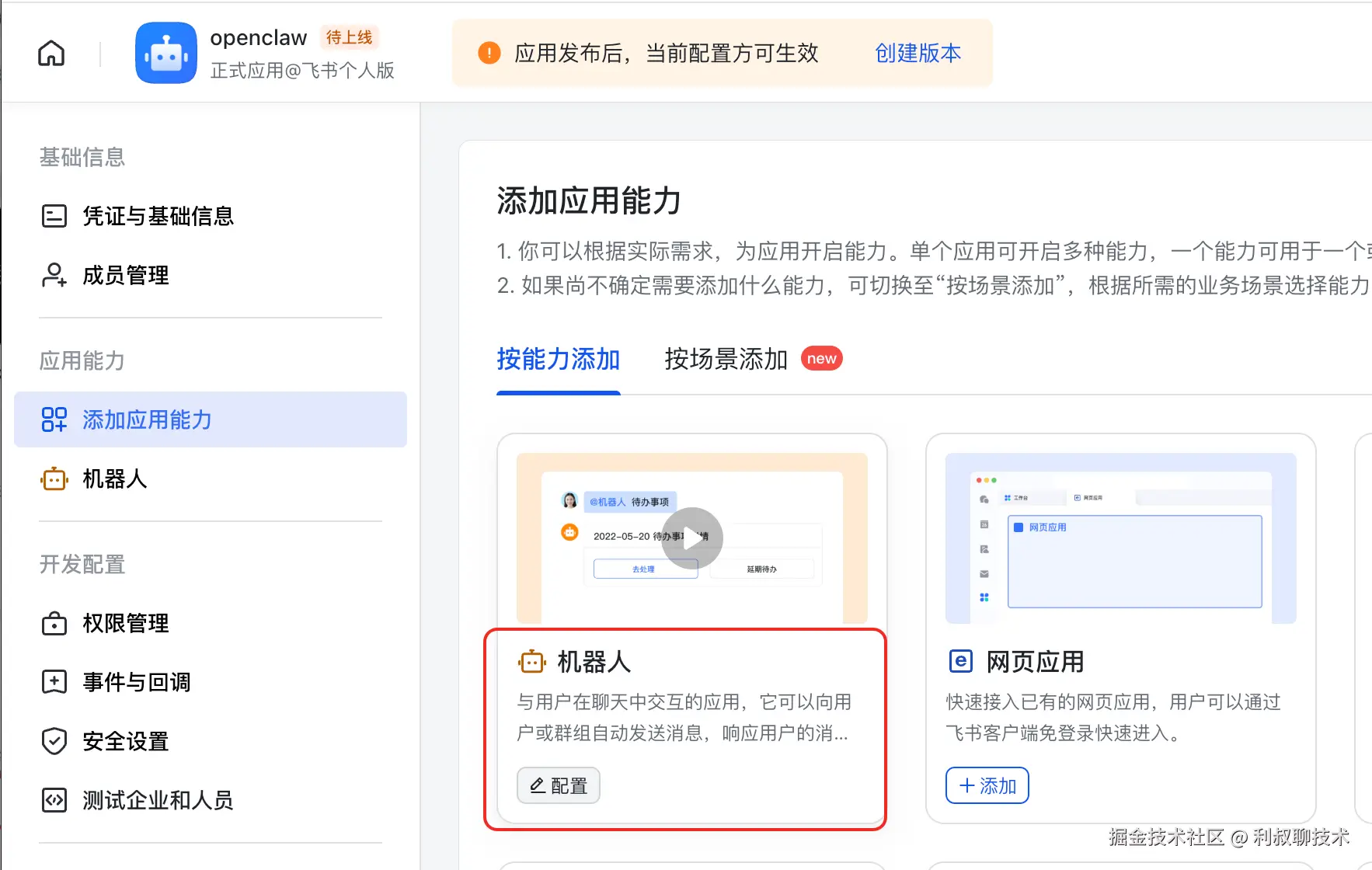Open 凭证与基础信息 in the sidebar

point(211,215)
